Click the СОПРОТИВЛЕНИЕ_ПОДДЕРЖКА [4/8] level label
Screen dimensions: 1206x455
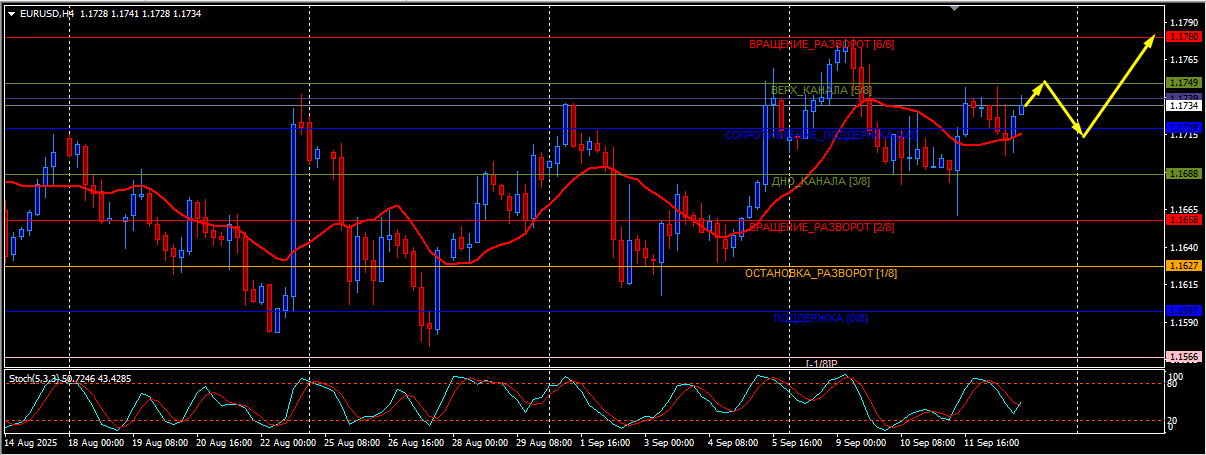(x=821, y=135)
